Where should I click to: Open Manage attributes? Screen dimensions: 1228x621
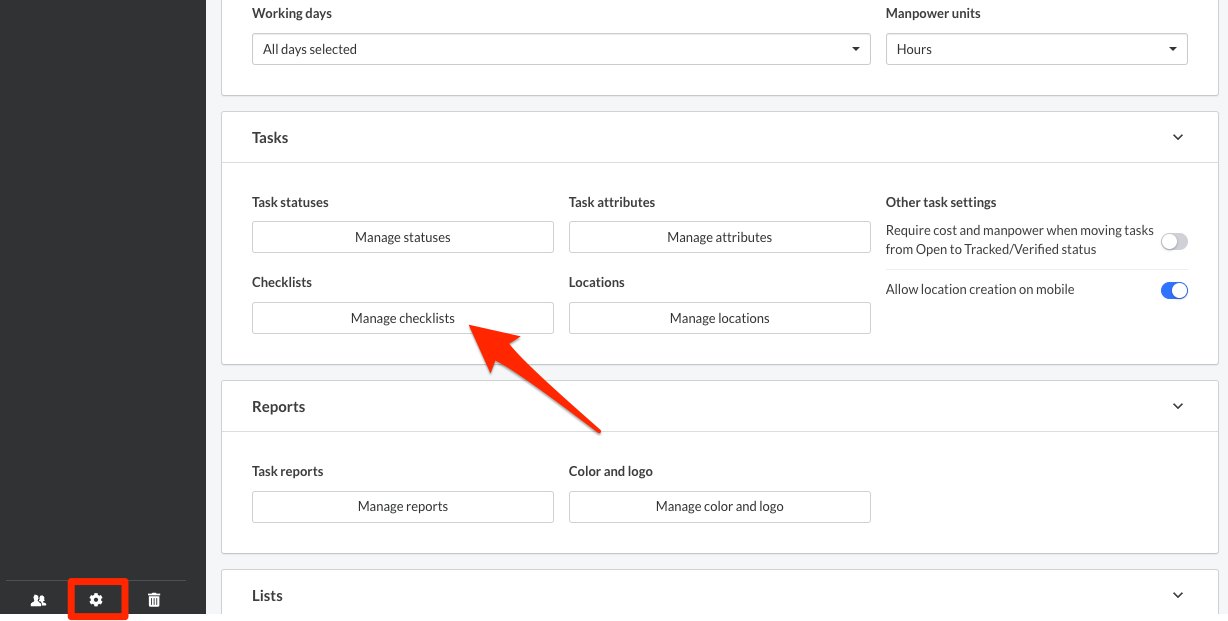(719, 237)
